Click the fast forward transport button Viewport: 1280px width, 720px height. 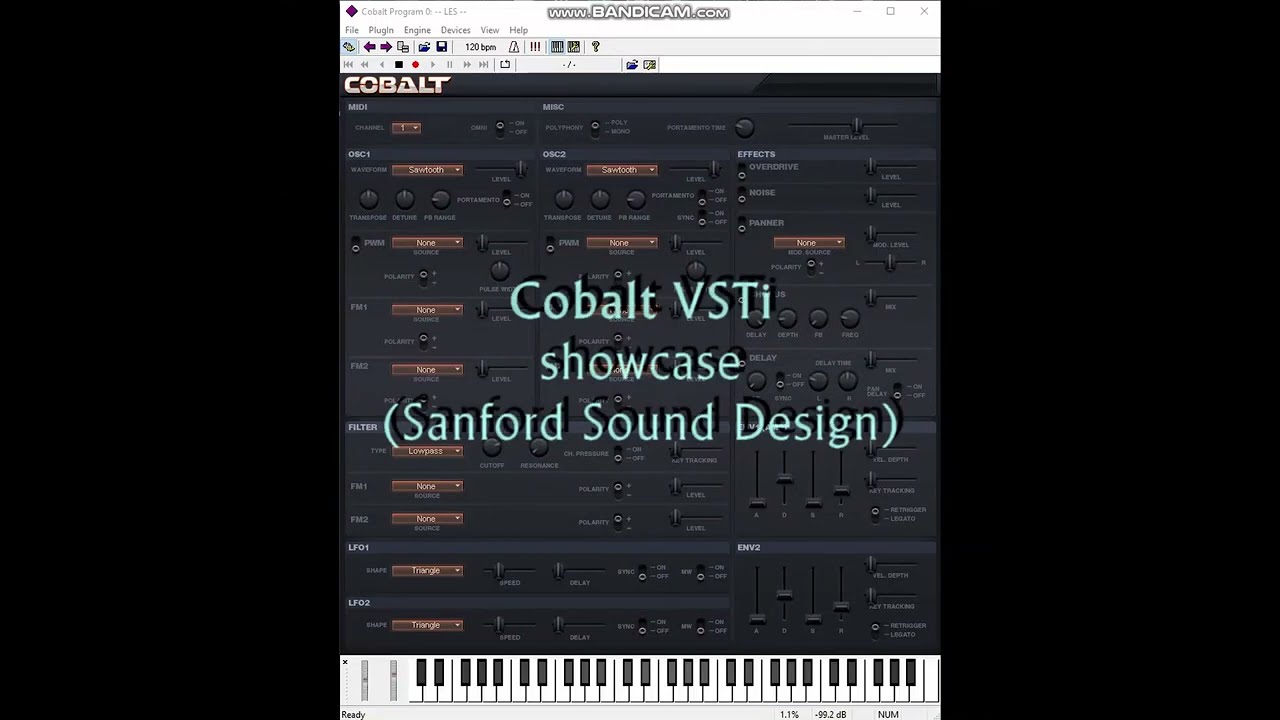click(x=466, y=65)
